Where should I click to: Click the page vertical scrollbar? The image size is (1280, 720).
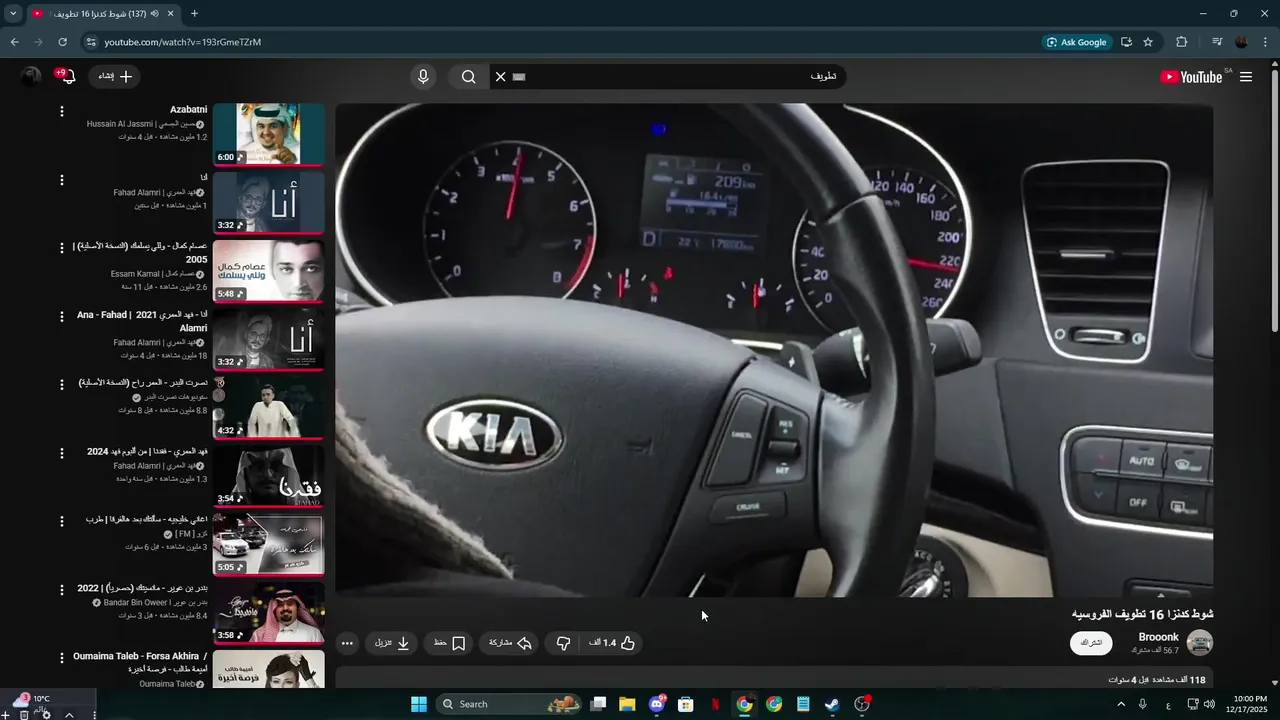click(x=1274, y=200)
